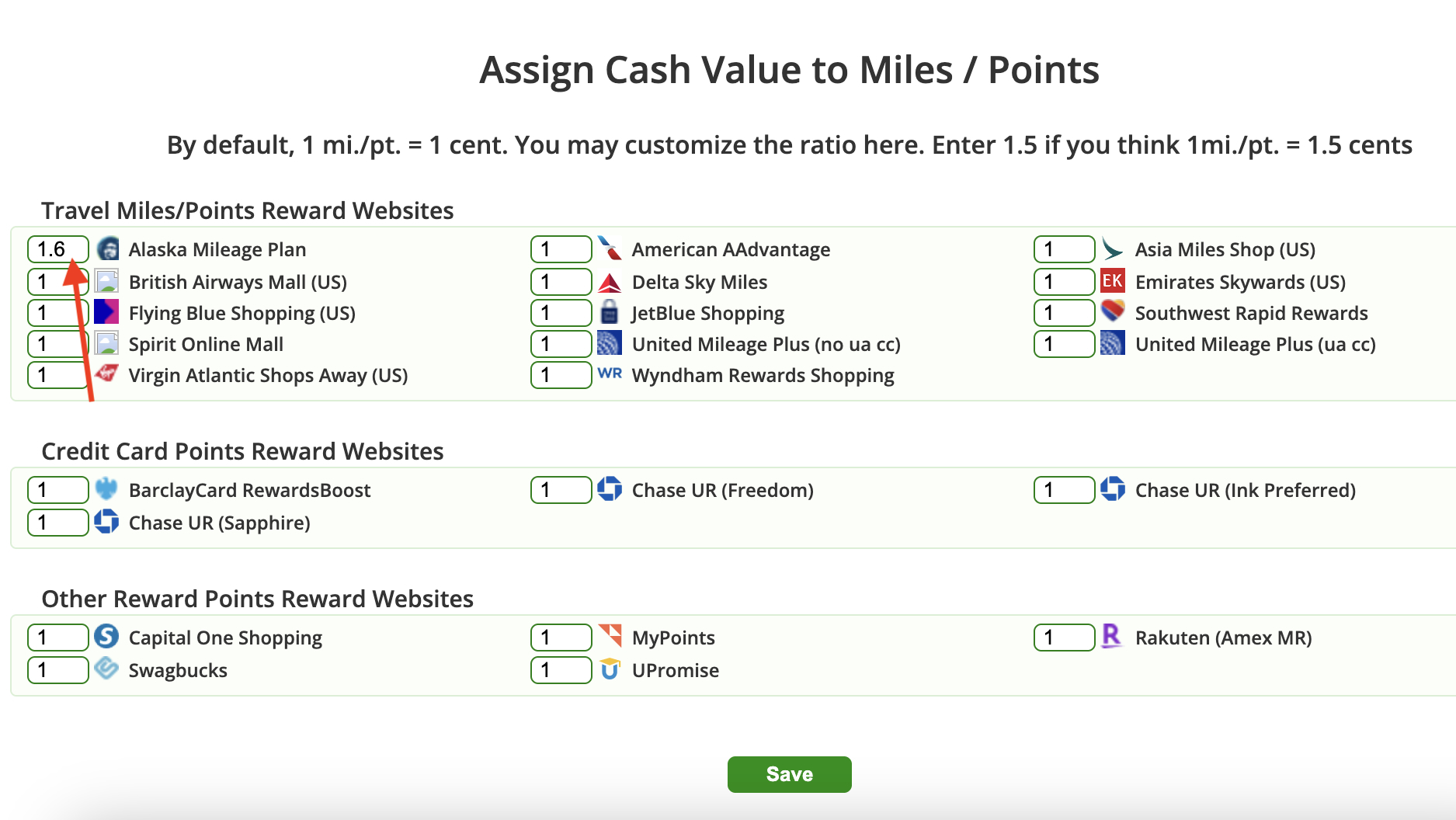The height and width of the screenshot is (820, 1456).
Task: Edit the Swagbucks value field
Action: 58,670
